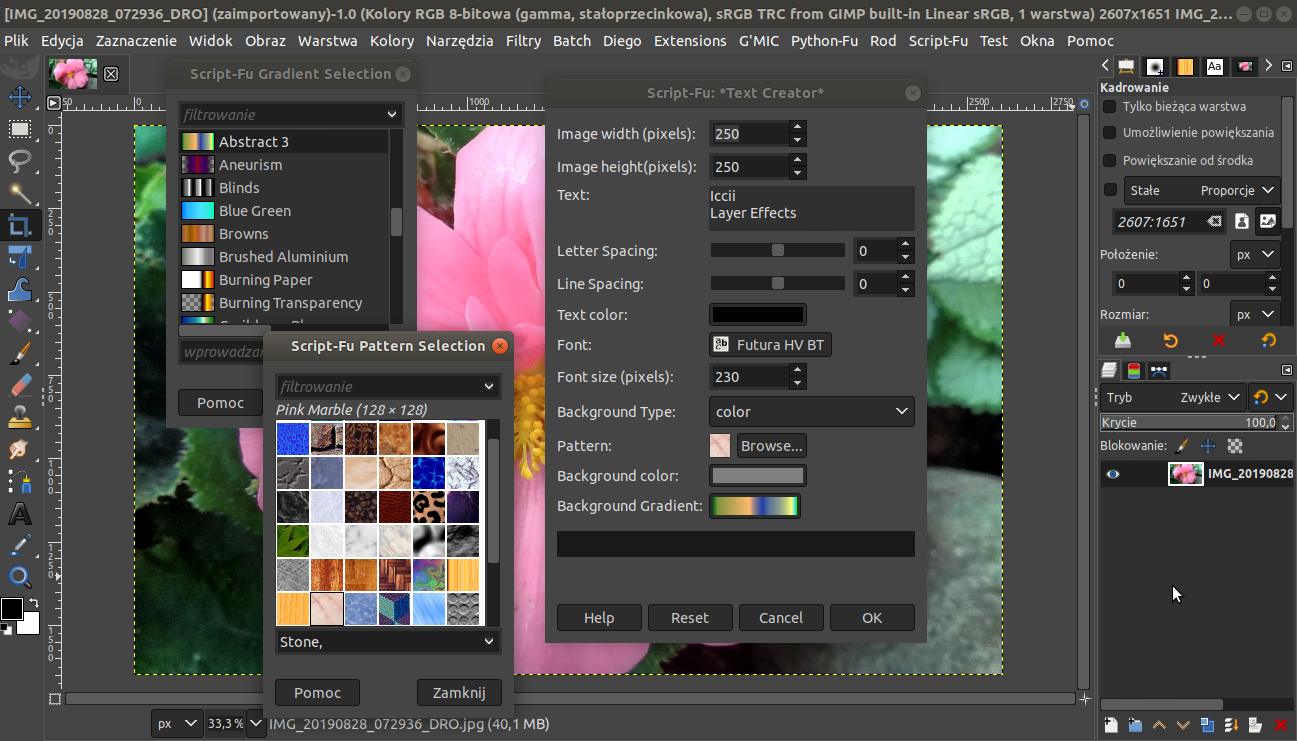Open the Script-Fu menu
Viewport: 1297px width, 741px height.
click(x=937, y=41)
